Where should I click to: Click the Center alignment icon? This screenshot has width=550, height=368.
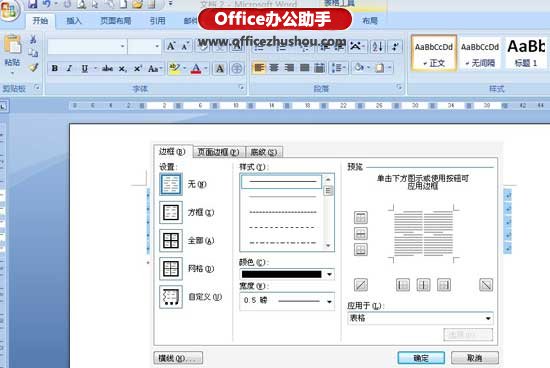274,67
